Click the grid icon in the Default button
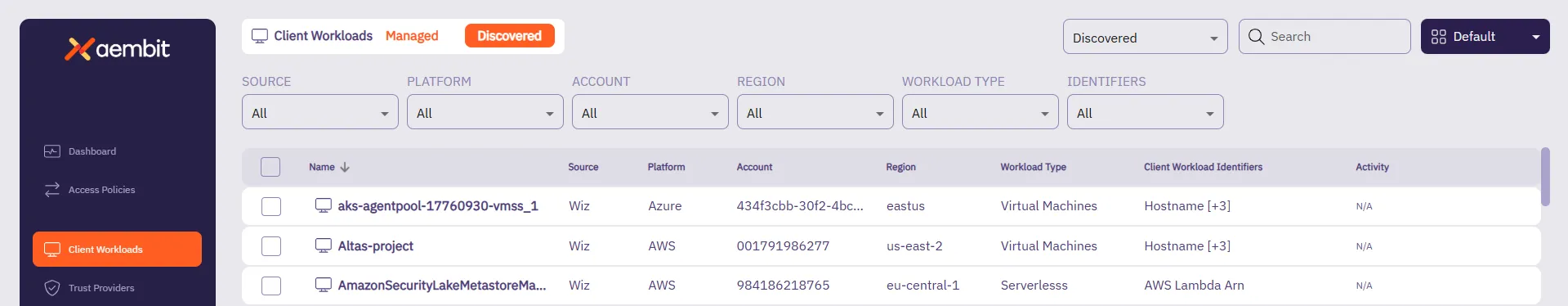This screenshot has width=1568, height=306. [x=1439, y=37]
